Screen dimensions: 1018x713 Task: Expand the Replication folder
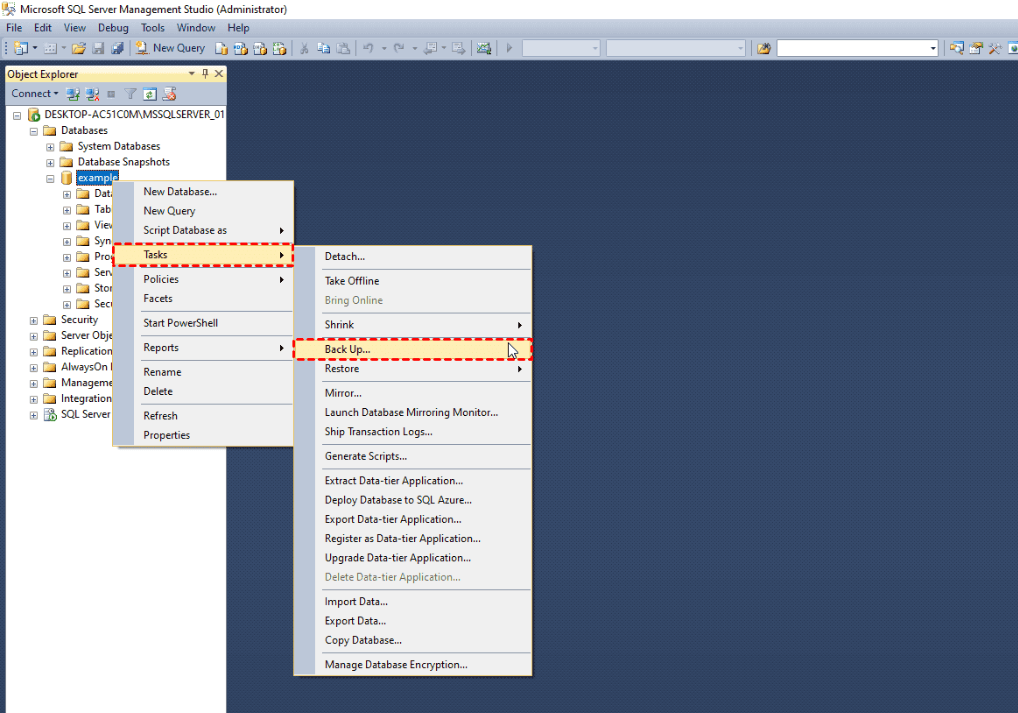pos(34,352)
